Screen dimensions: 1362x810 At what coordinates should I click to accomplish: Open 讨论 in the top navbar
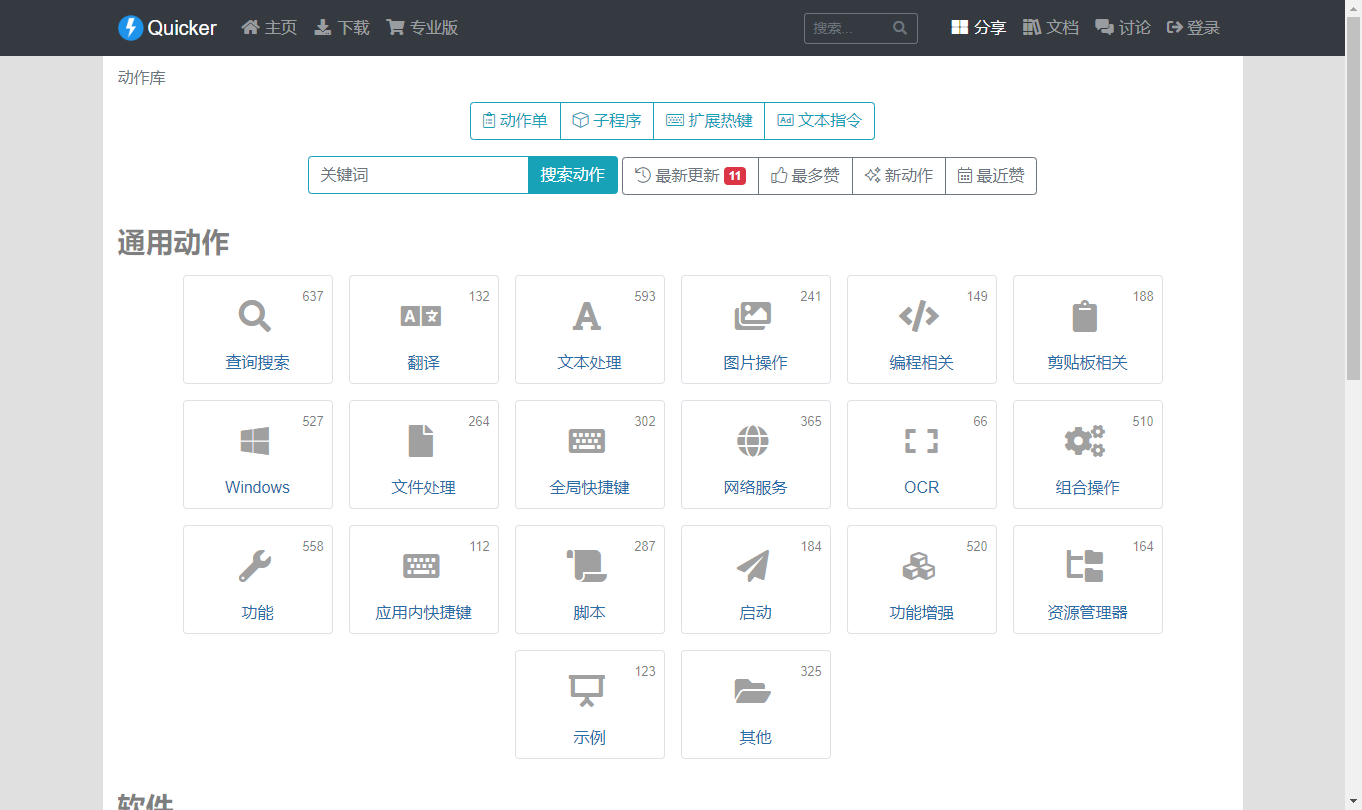coord(1123,28)
